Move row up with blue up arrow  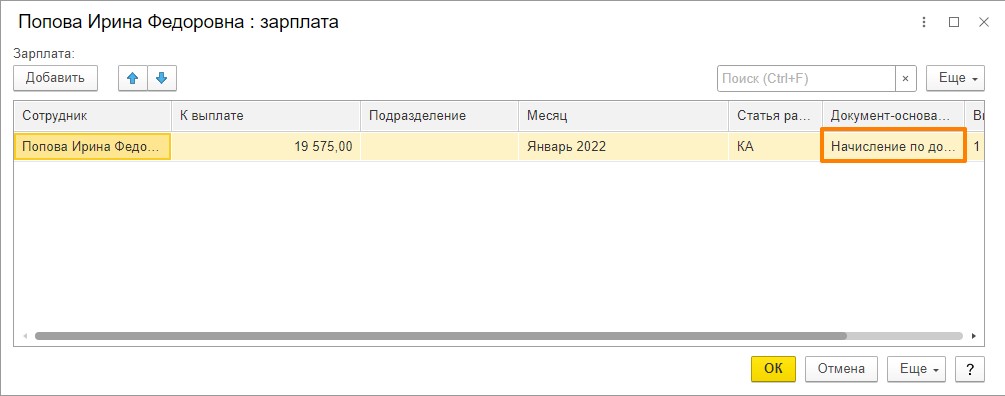133,78
